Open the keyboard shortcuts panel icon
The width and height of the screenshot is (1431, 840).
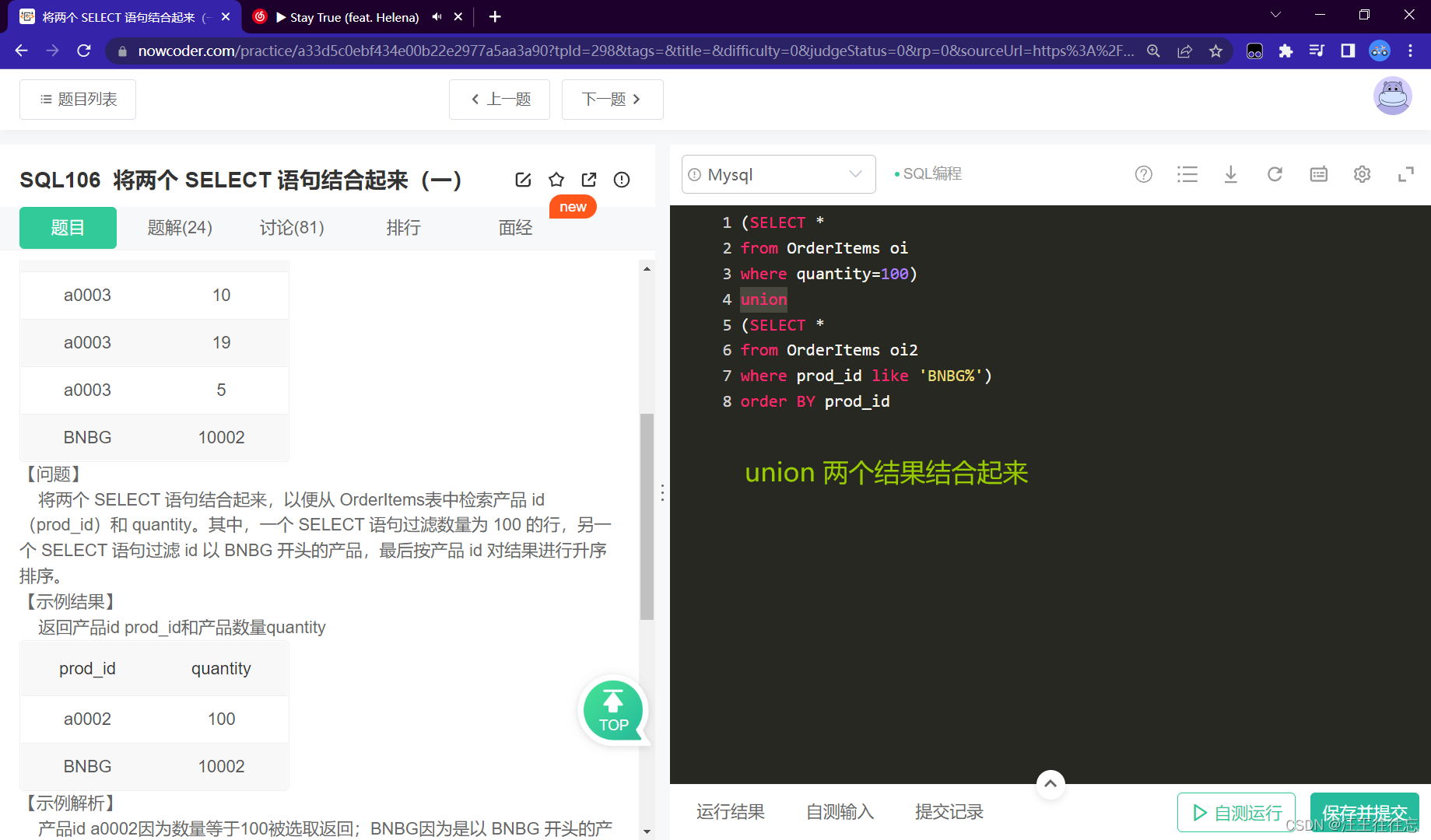1318,174
